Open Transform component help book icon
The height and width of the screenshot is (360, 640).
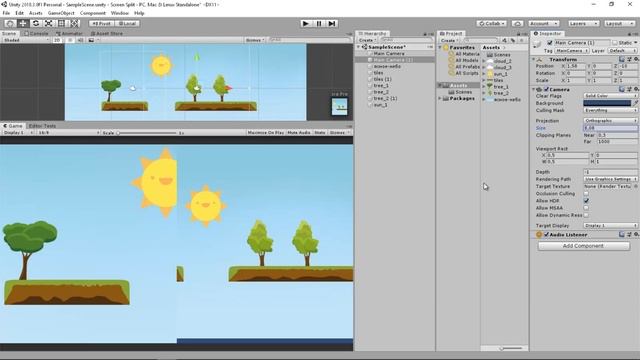click(x=622, y=60)
